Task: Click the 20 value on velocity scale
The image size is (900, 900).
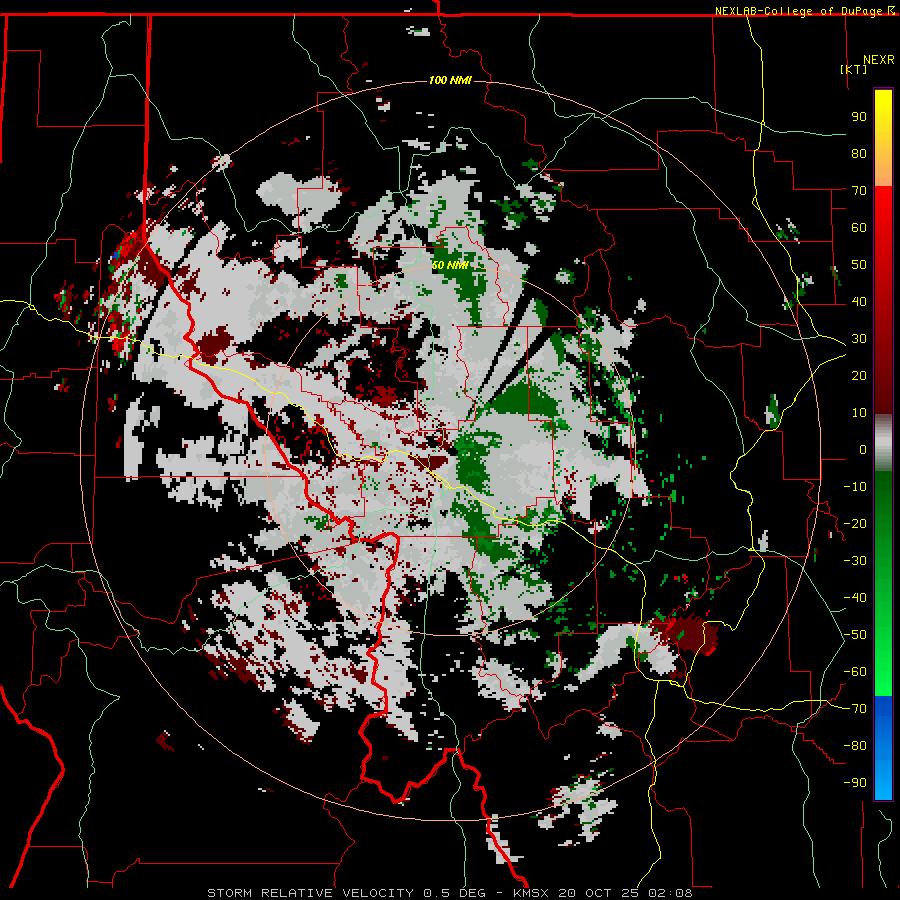Action: tap(859, 376)
